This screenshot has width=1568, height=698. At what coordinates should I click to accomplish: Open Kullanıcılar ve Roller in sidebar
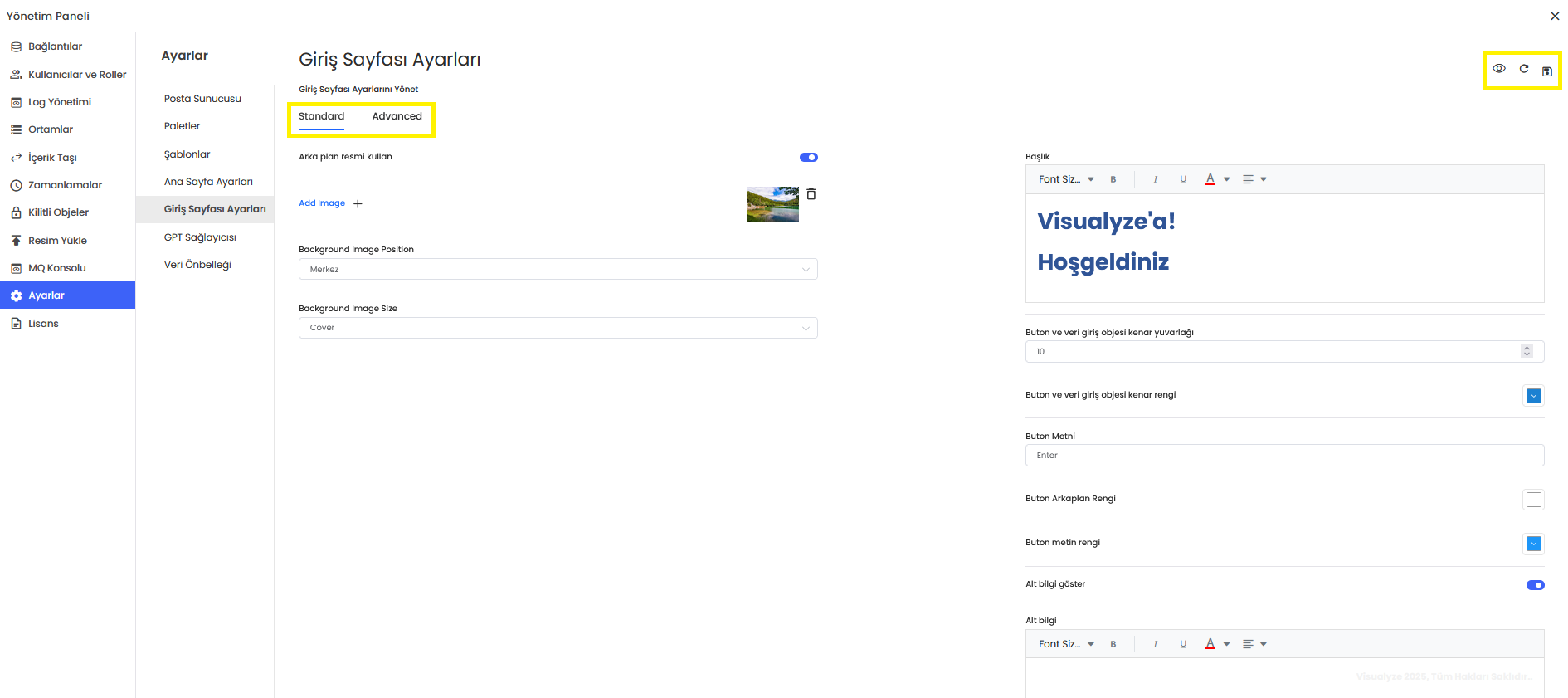pos(76,75)
